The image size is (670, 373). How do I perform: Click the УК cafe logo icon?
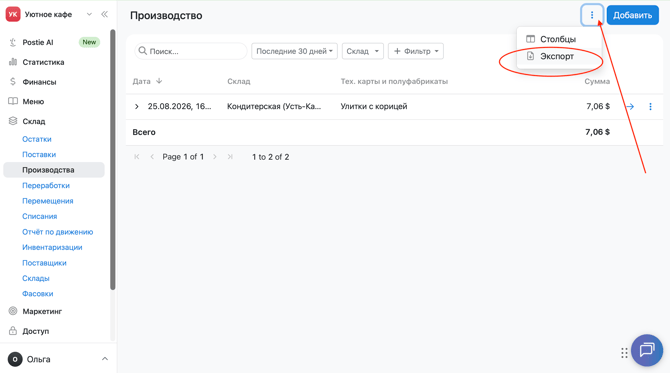pyautogui.click(x=13, y=14)
